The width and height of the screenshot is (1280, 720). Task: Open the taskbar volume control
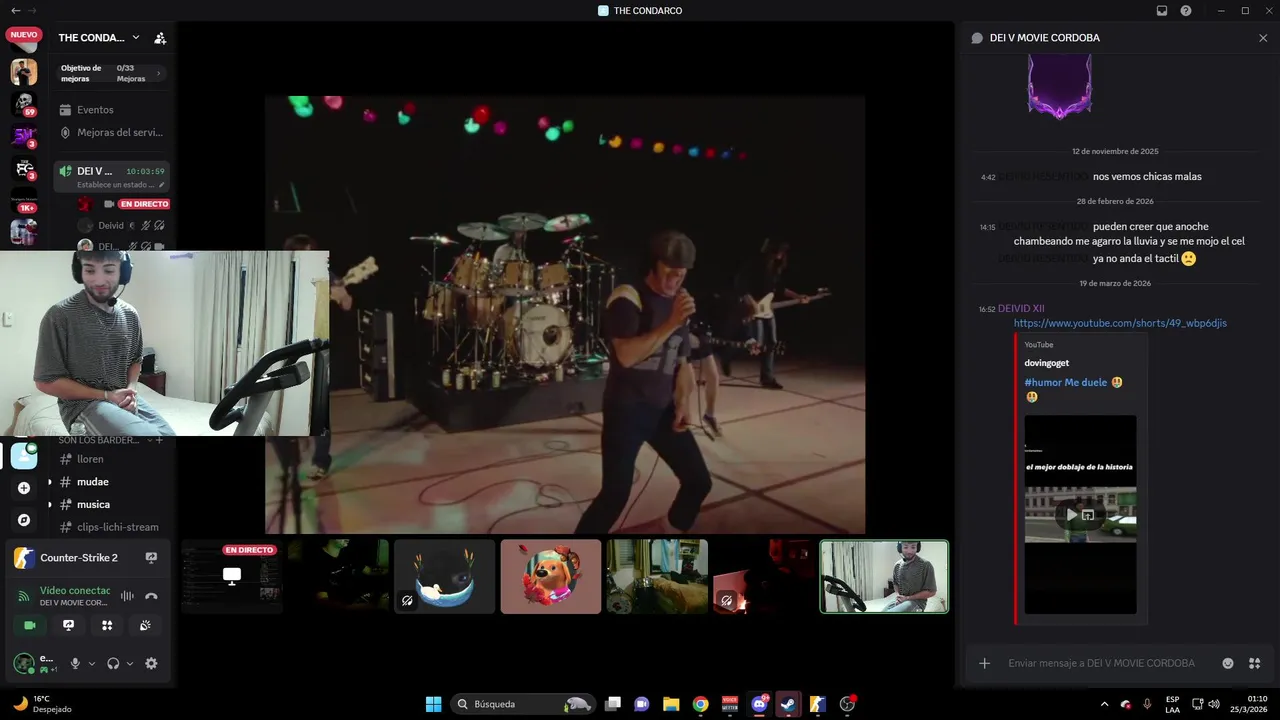coord(1214,704)
